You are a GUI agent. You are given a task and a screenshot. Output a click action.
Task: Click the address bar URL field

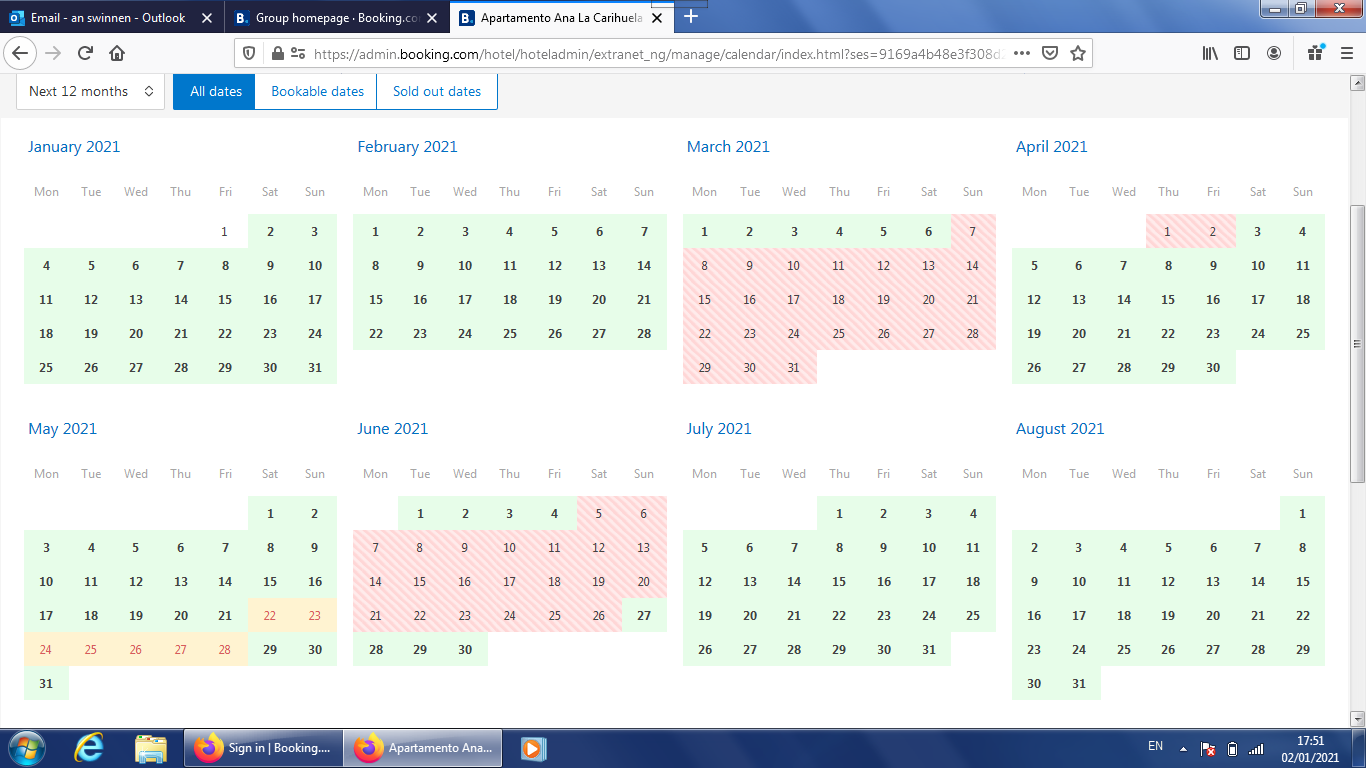(x=650, y=53)
